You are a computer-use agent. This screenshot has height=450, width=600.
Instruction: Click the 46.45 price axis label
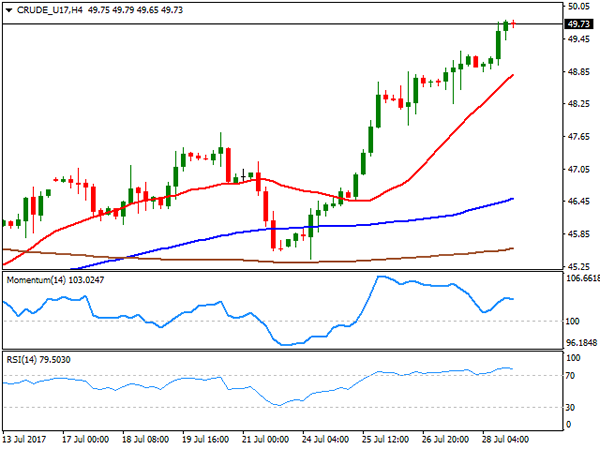[579, 201]
